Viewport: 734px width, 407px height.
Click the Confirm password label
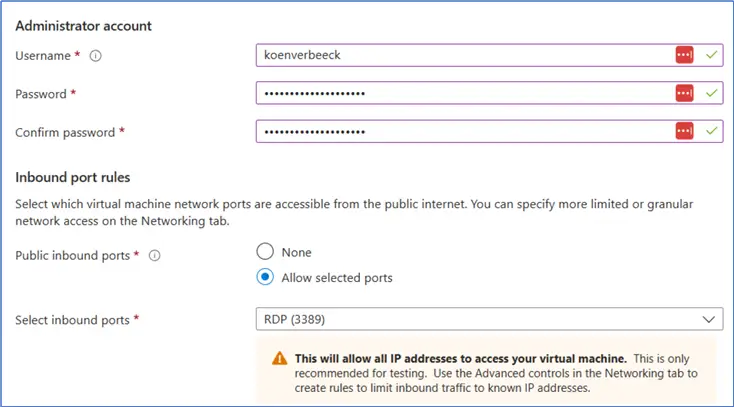(66, 132)
